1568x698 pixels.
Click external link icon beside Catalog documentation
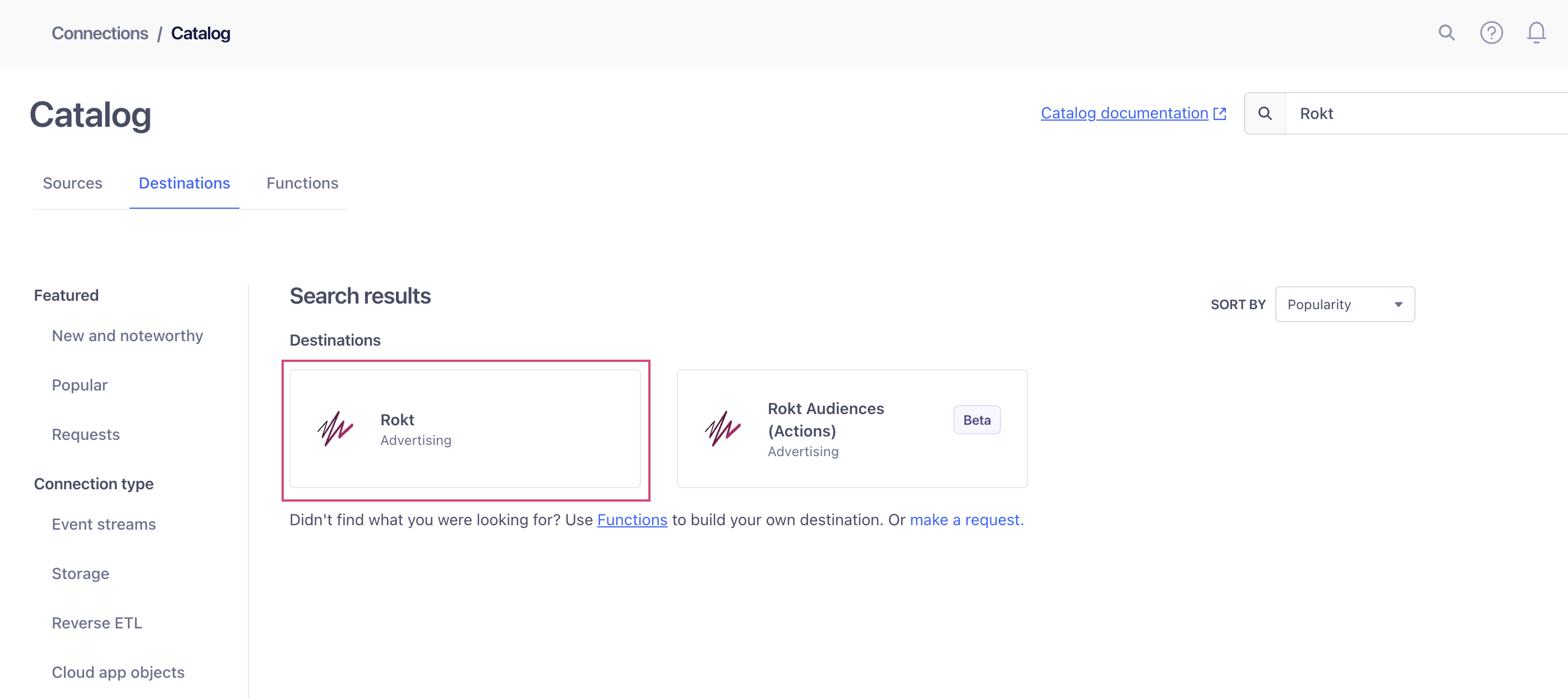[1219, 114]
